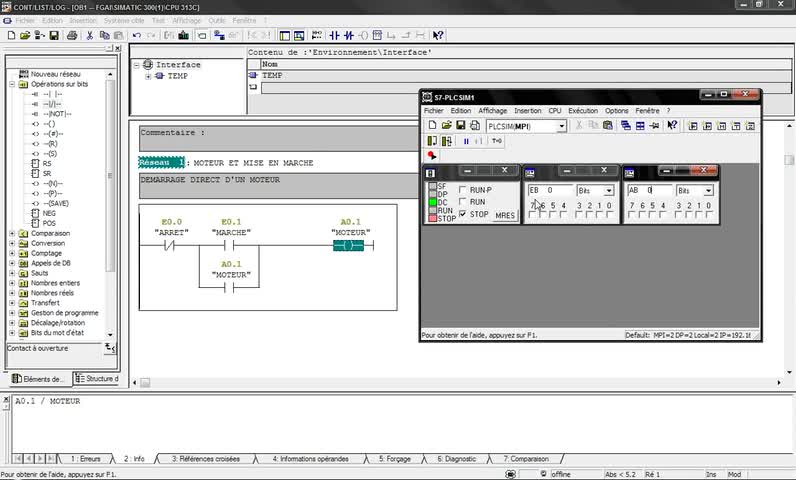Click the EB 0 address input field
The height and width of the screenshot is (480, 796).
[550, 190]
